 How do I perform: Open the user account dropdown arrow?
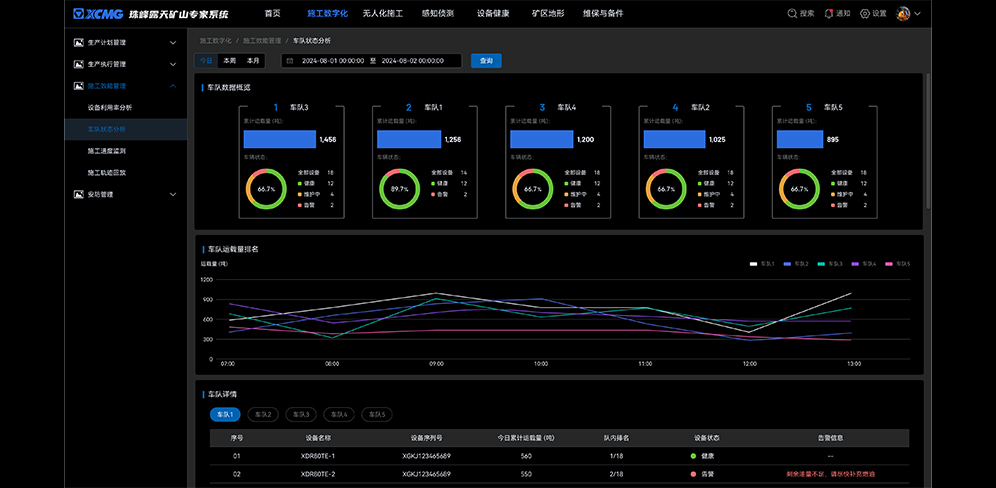pos(918,14)
